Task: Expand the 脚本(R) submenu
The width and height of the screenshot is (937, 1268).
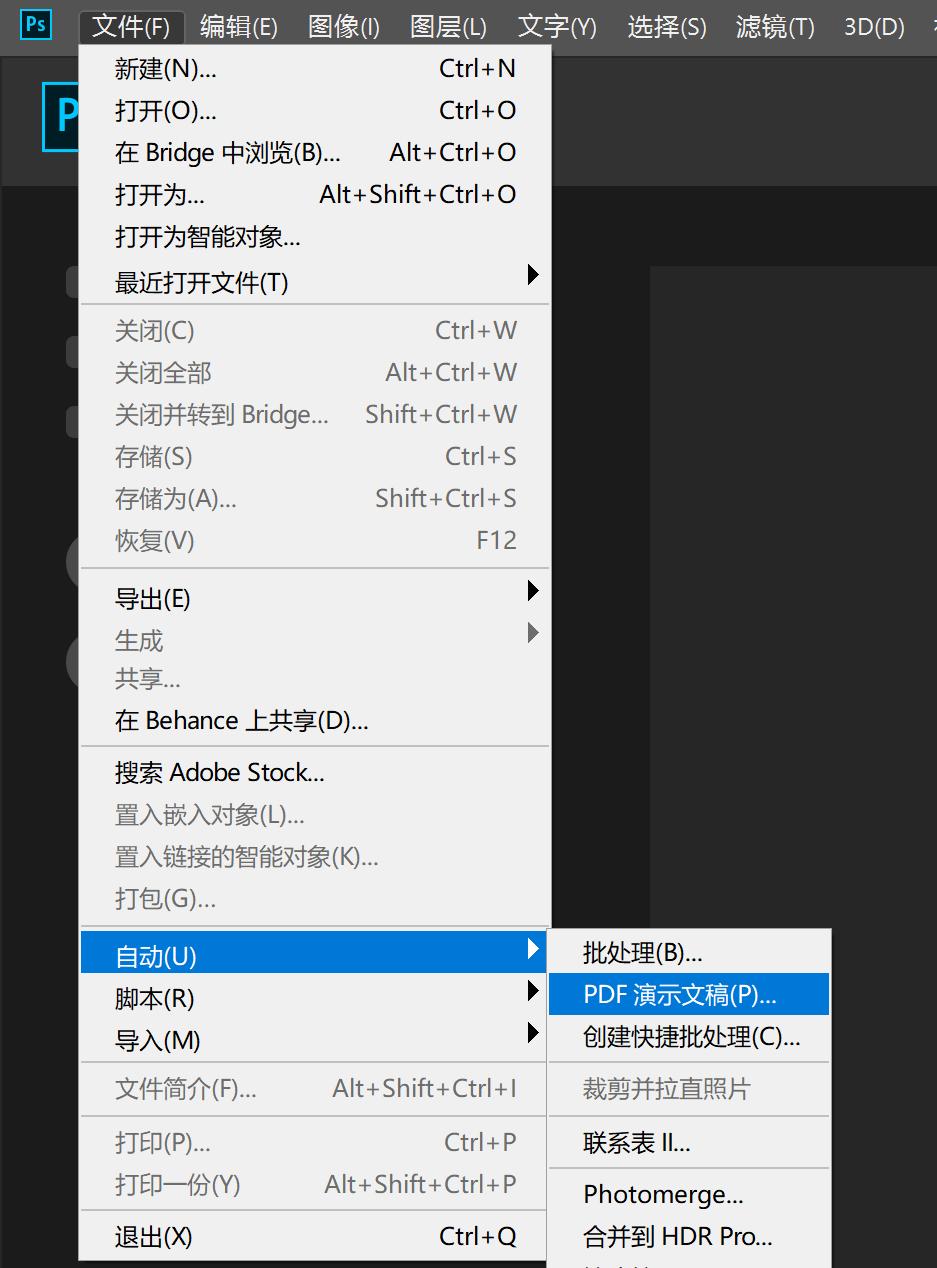Action: 315,998
